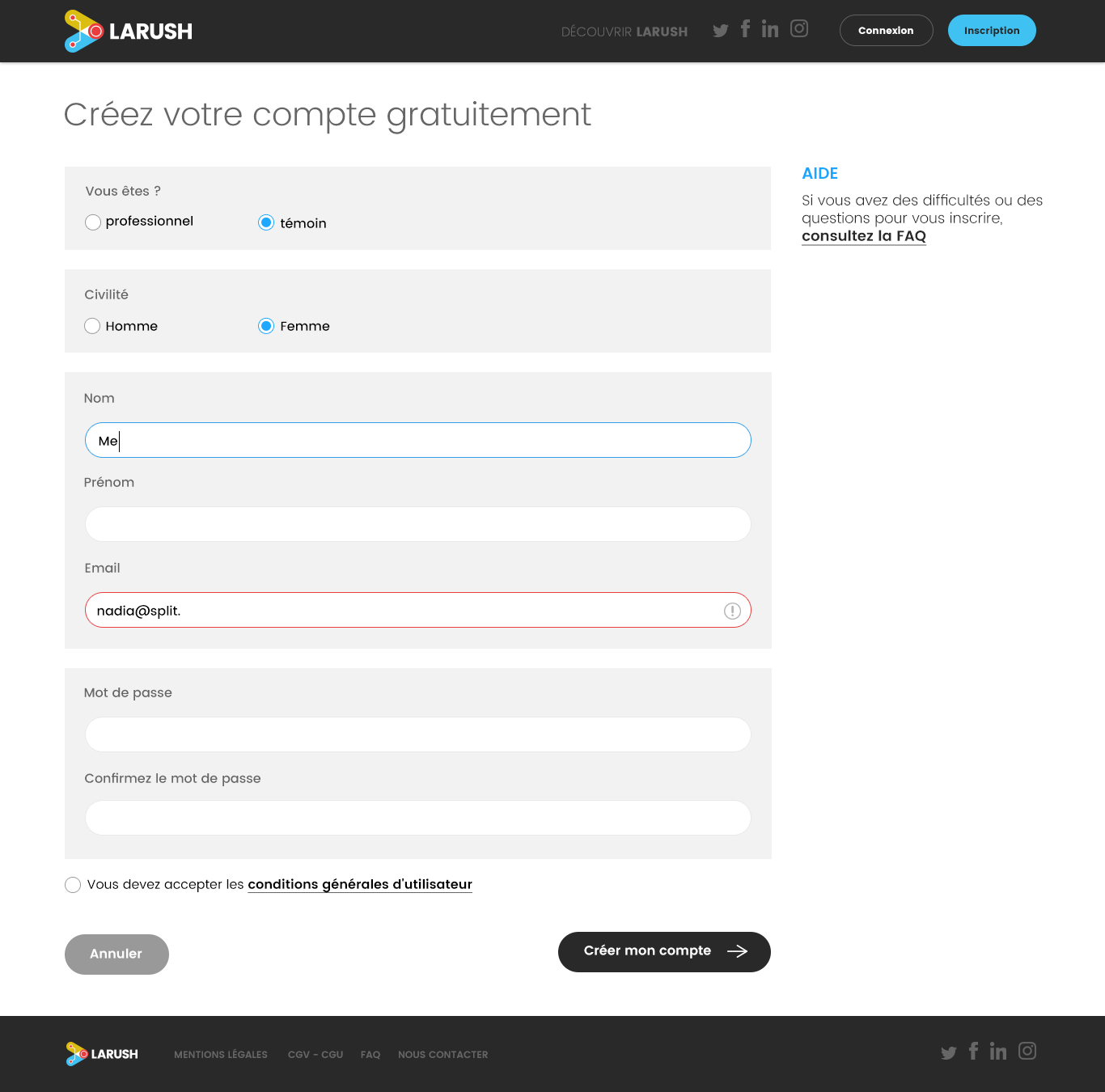Open Mentions légales footer link
This screenshot has height=1092, width=1105.
221,1055
